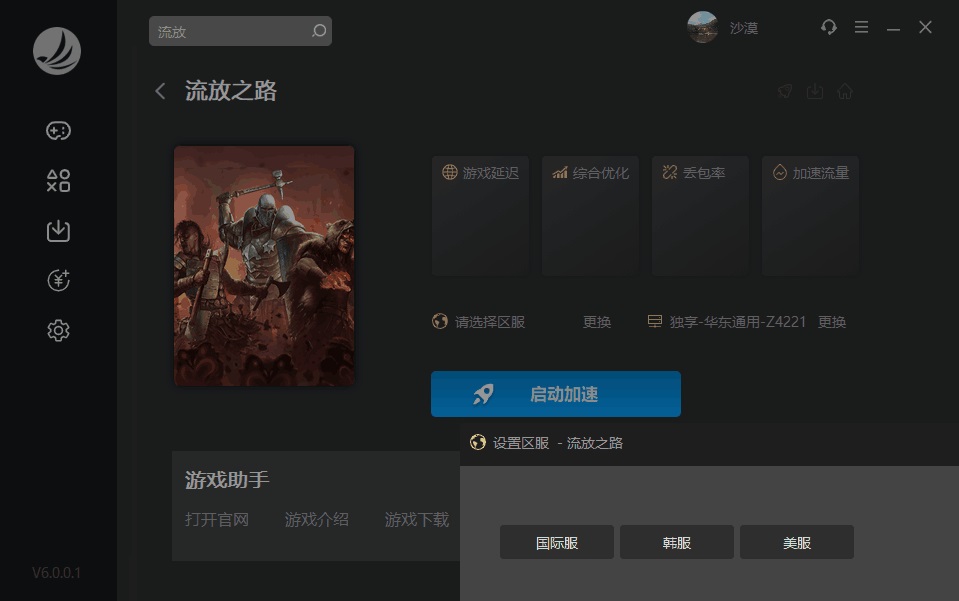Click the search field containing 流放

click(x=240, y=31)
